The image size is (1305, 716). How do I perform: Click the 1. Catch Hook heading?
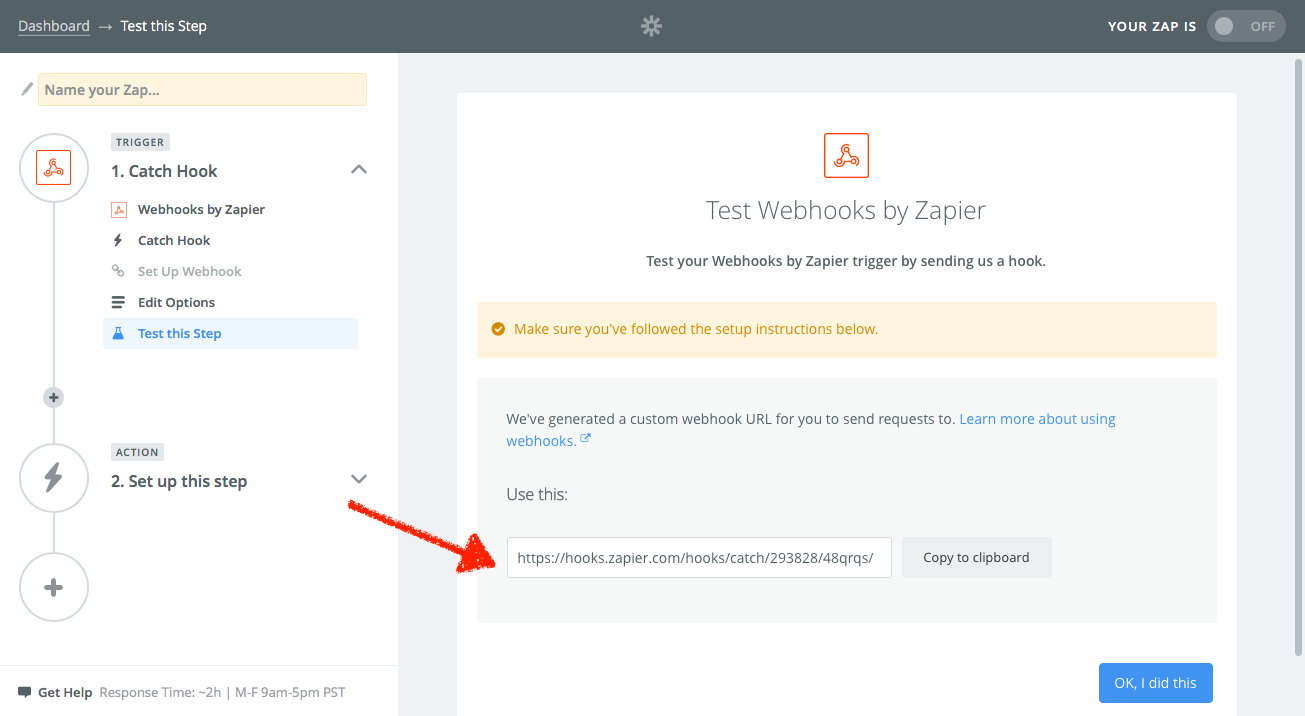point(164,171)
